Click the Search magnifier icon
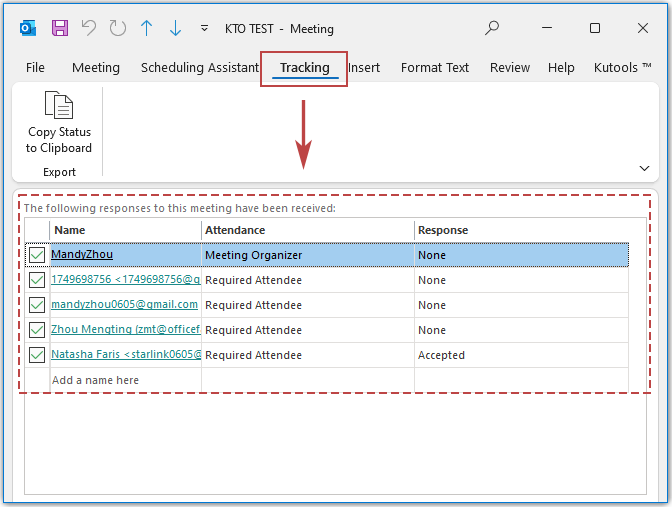This screenshot has width=672, height=507. 492,29
